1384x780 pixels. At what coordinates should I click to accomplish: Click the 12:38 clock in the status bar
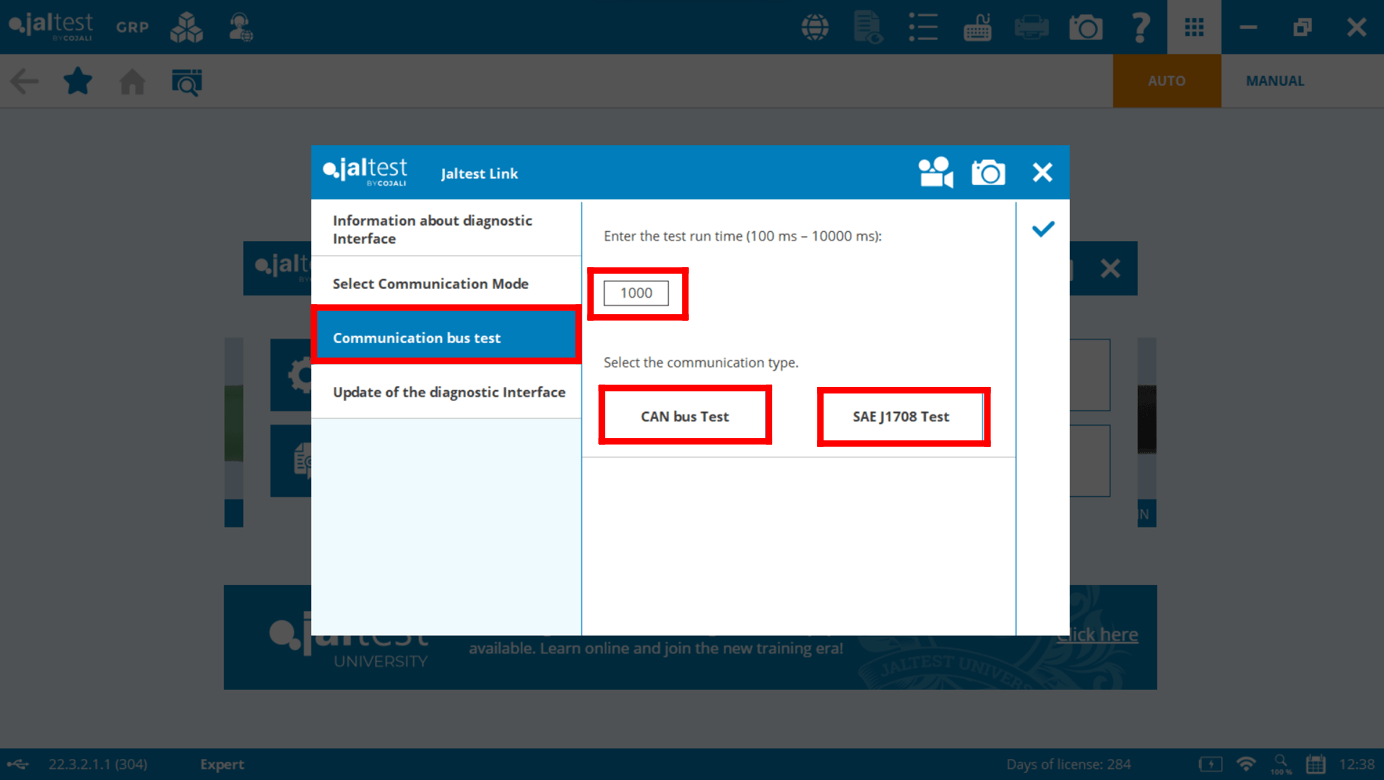pos(1357,764)
